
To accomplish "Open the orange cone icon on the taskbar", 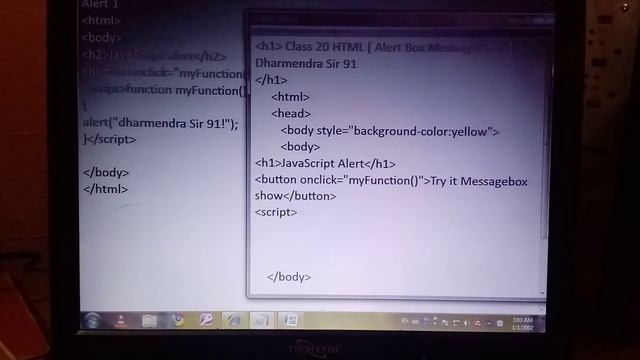I will (x=121, y=321).
